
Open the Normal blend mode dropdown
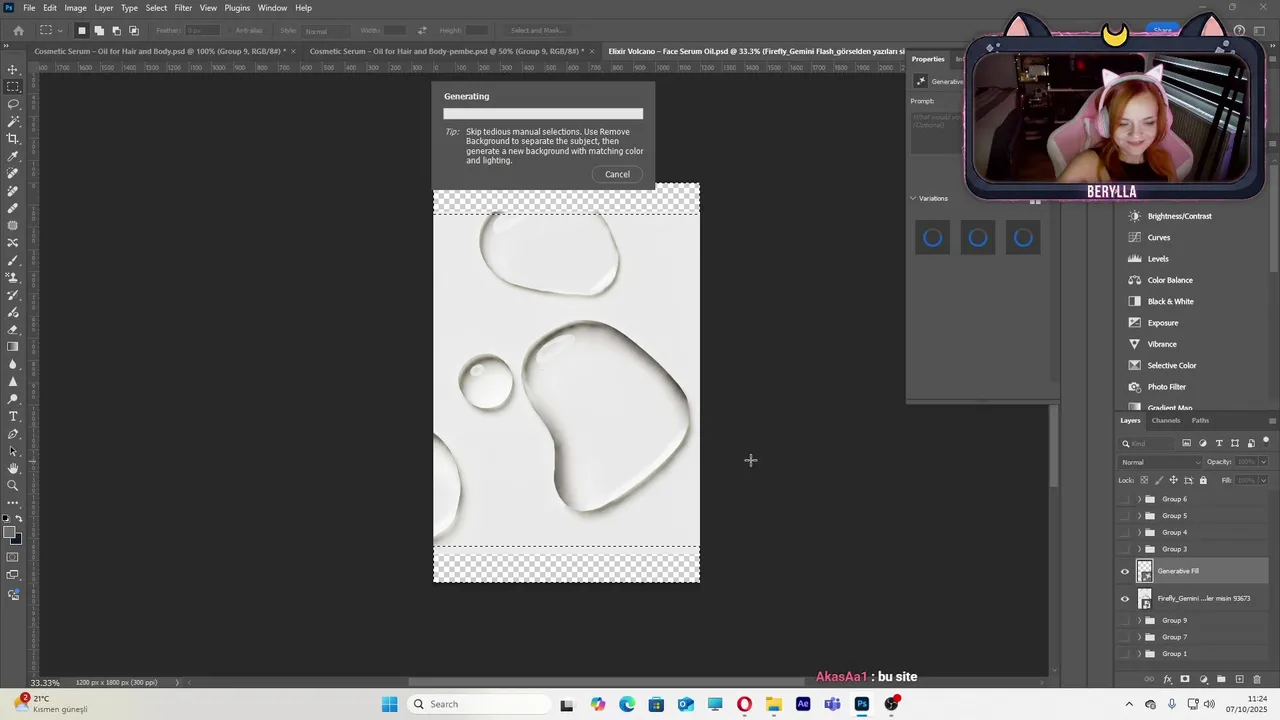point(1161,462)
